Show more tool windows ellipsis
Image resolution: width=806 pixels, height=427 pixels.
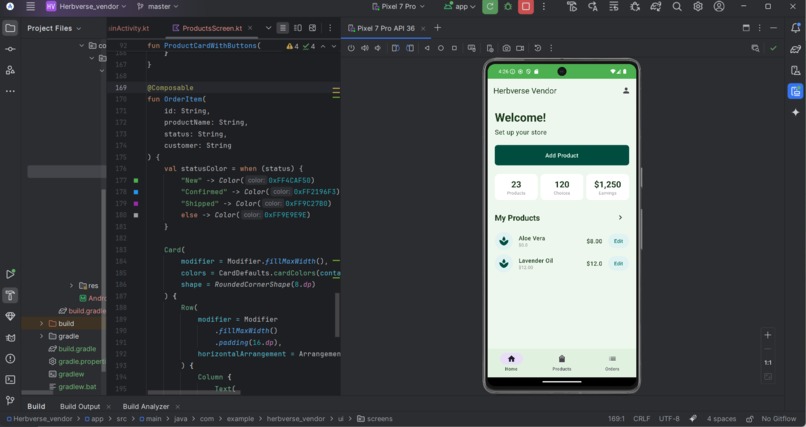10,91
